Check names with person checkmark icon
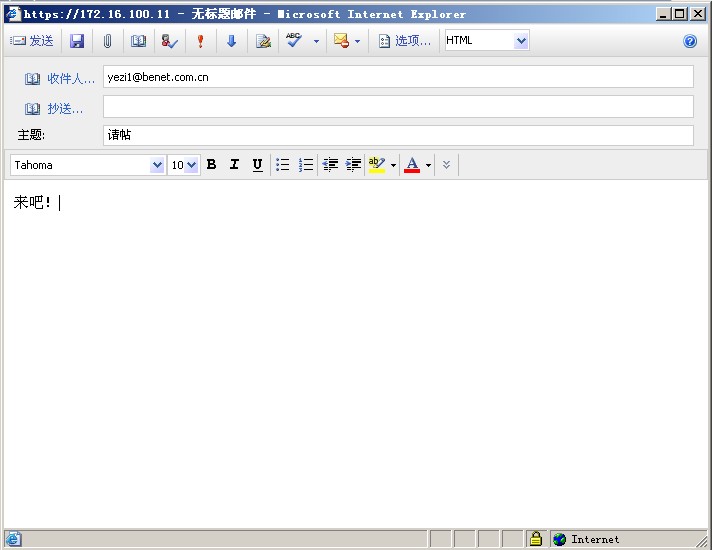The height and width of the screenshot is (550, 712). tap(169, 41)
